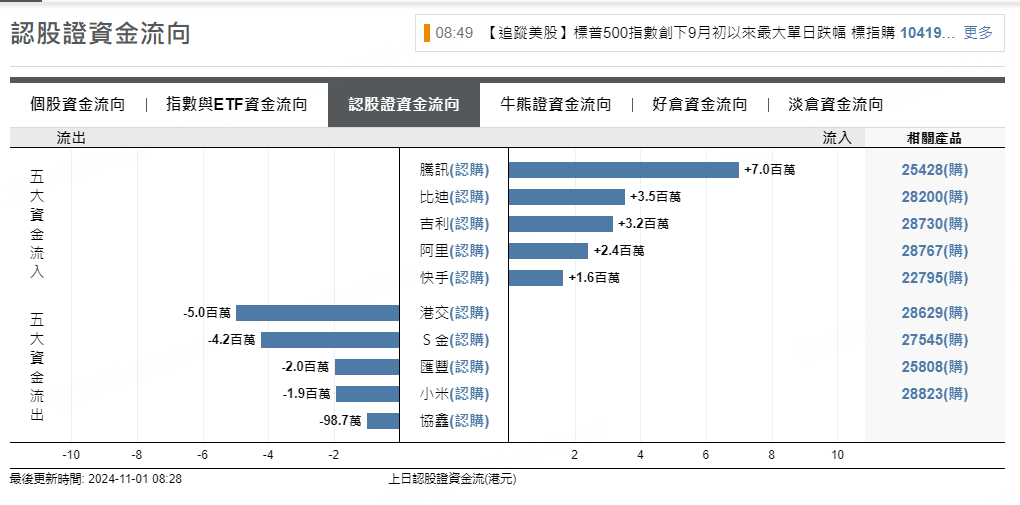Click the 最後更新時間 timestamp text

click(x=96, y=479)
